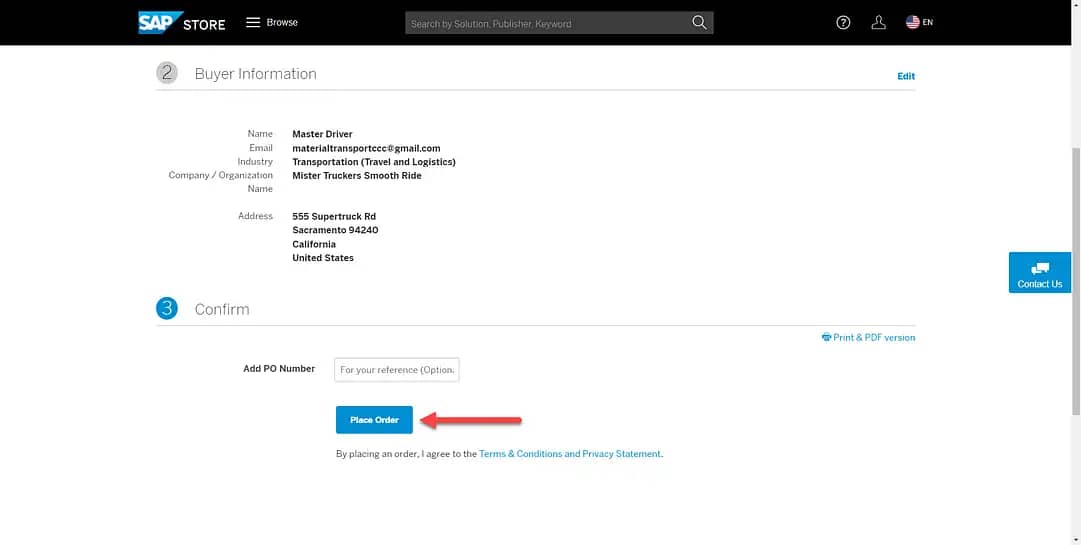Click the step 2 Buyer Information circle

[x=167, y=73]
